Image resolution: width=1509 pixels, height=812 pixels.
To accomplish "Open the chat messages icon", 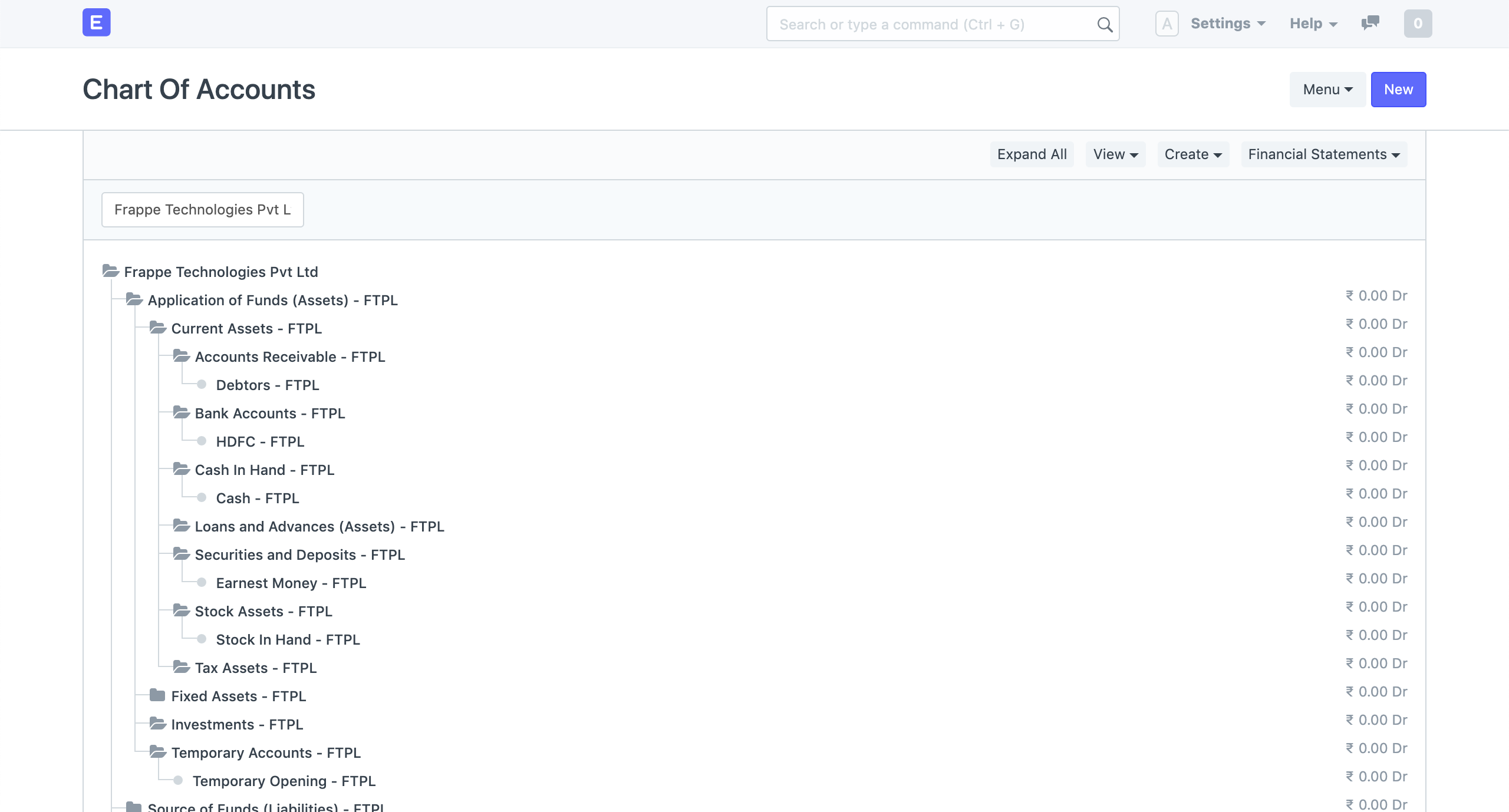I will (x=1370, y=23).
